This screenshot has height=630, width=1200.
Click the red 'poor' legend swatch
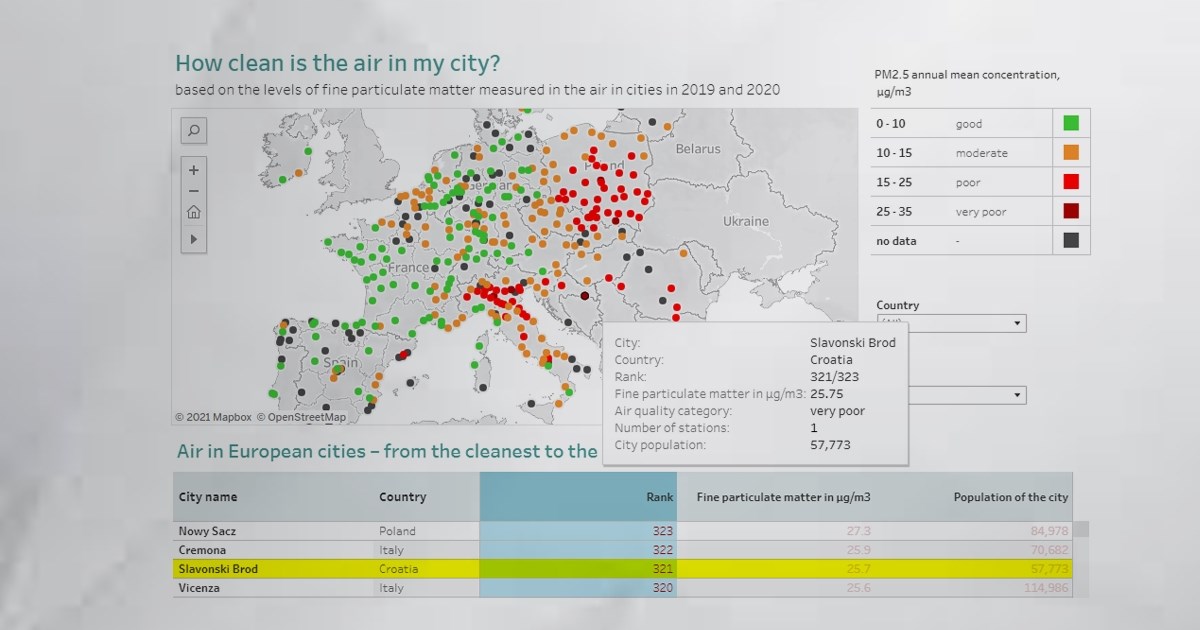(x=1071, y=182)
